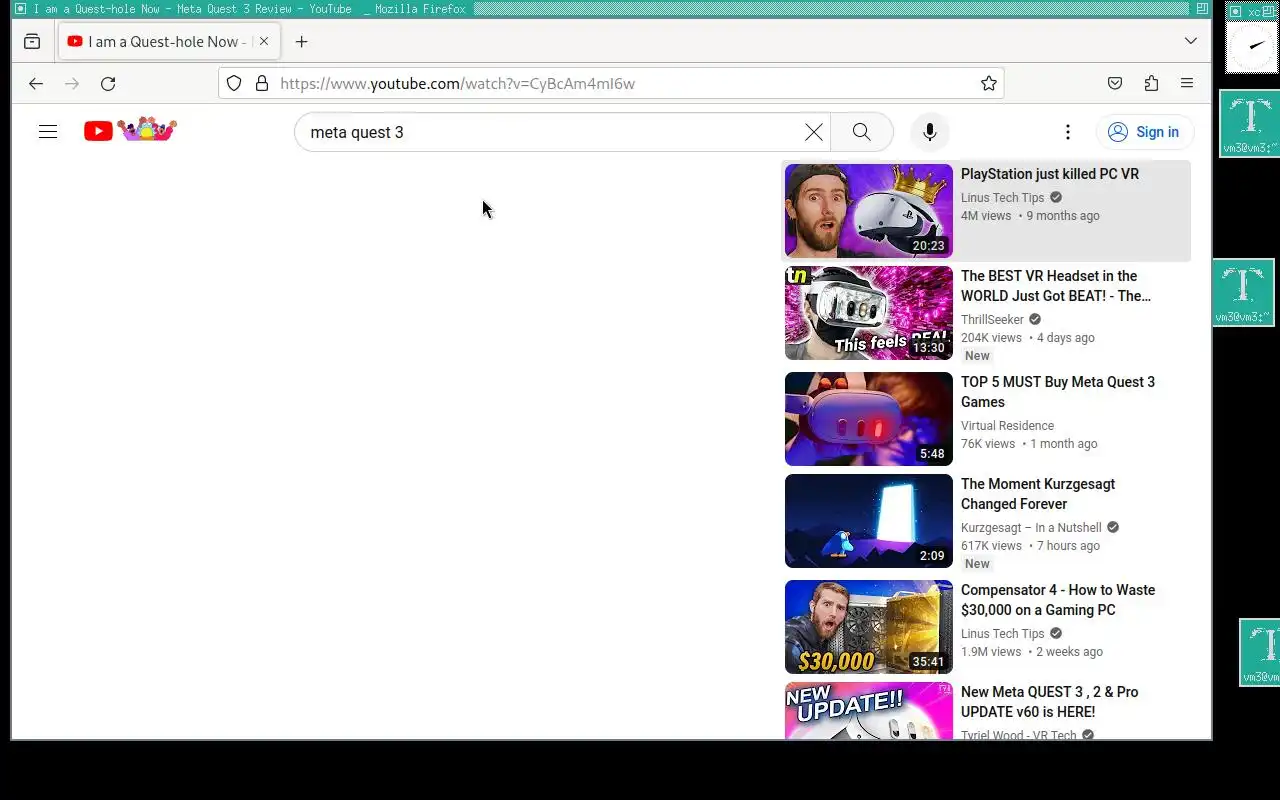This screenshot has height=800, width=1280.
Task: Open New Meta QUEST UPDATE v60 thumbnail
Action: point(869,711)
